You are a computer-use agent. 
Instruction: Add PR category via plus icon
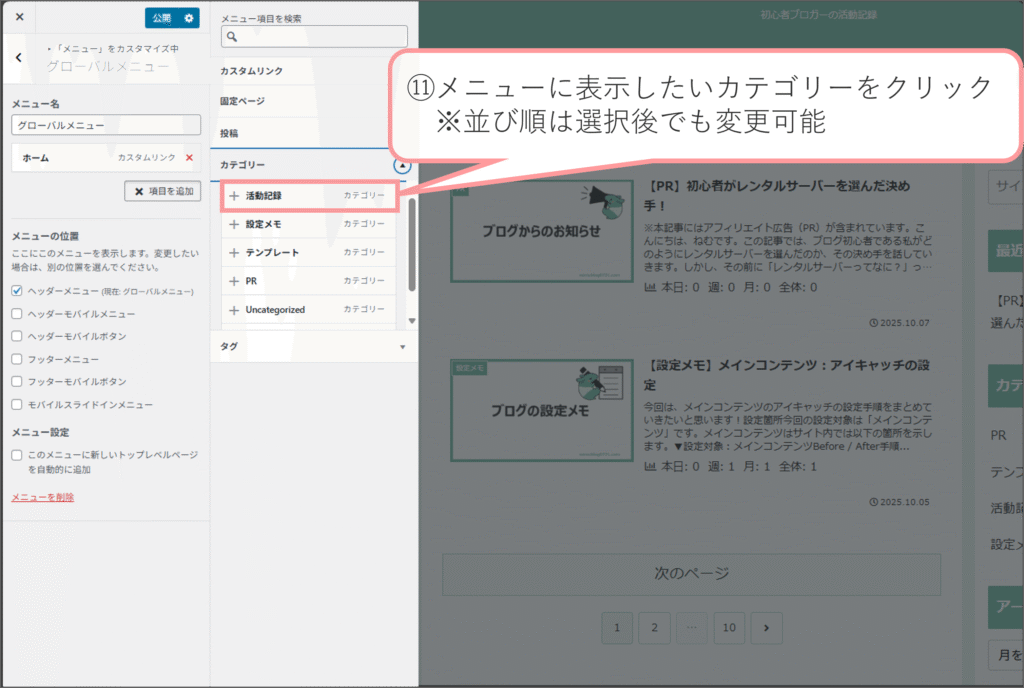coord(234,282)
